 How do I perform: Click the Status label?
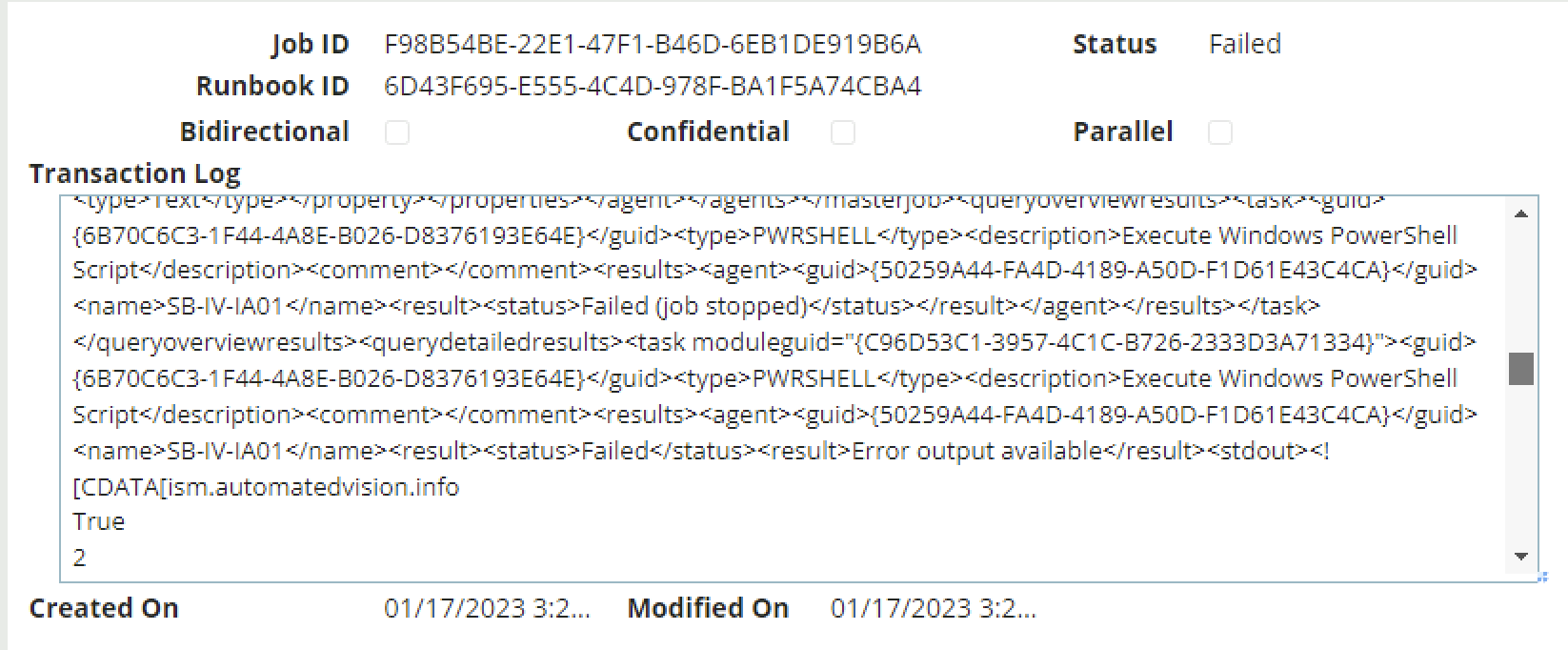pos(1115,44)
